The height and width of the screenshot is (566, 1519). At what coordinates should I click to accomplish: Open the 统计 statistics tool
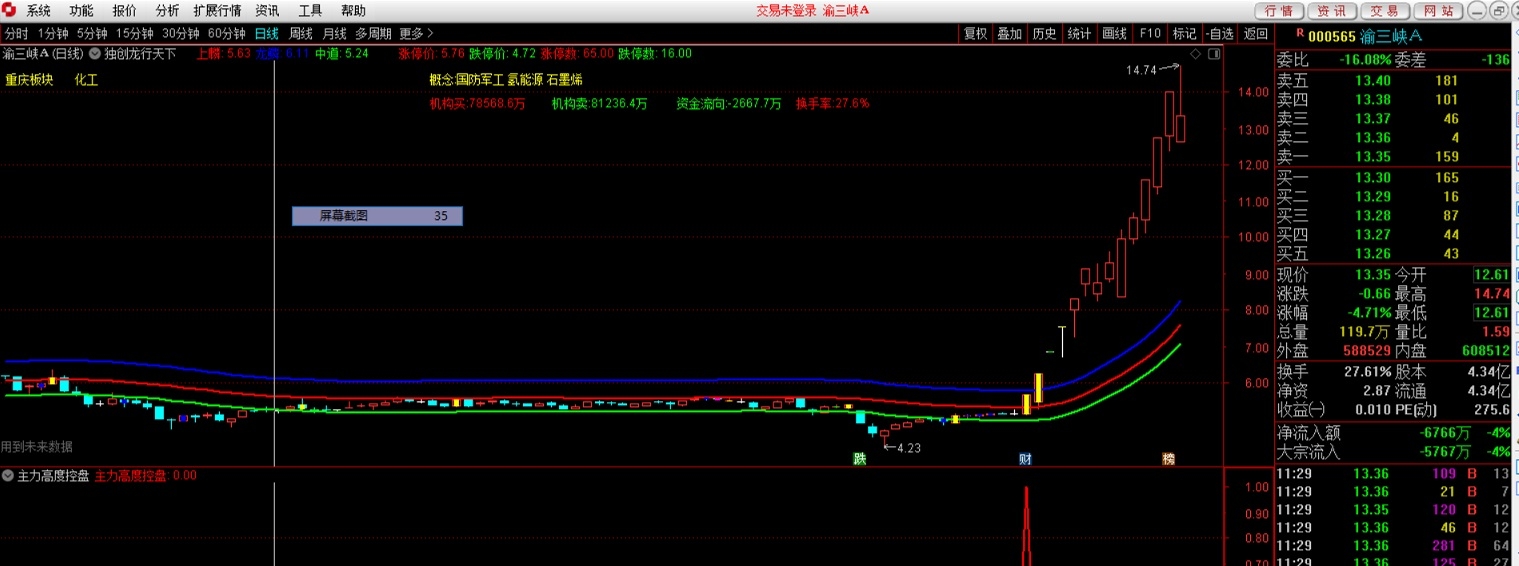(x=1079, y=33)
